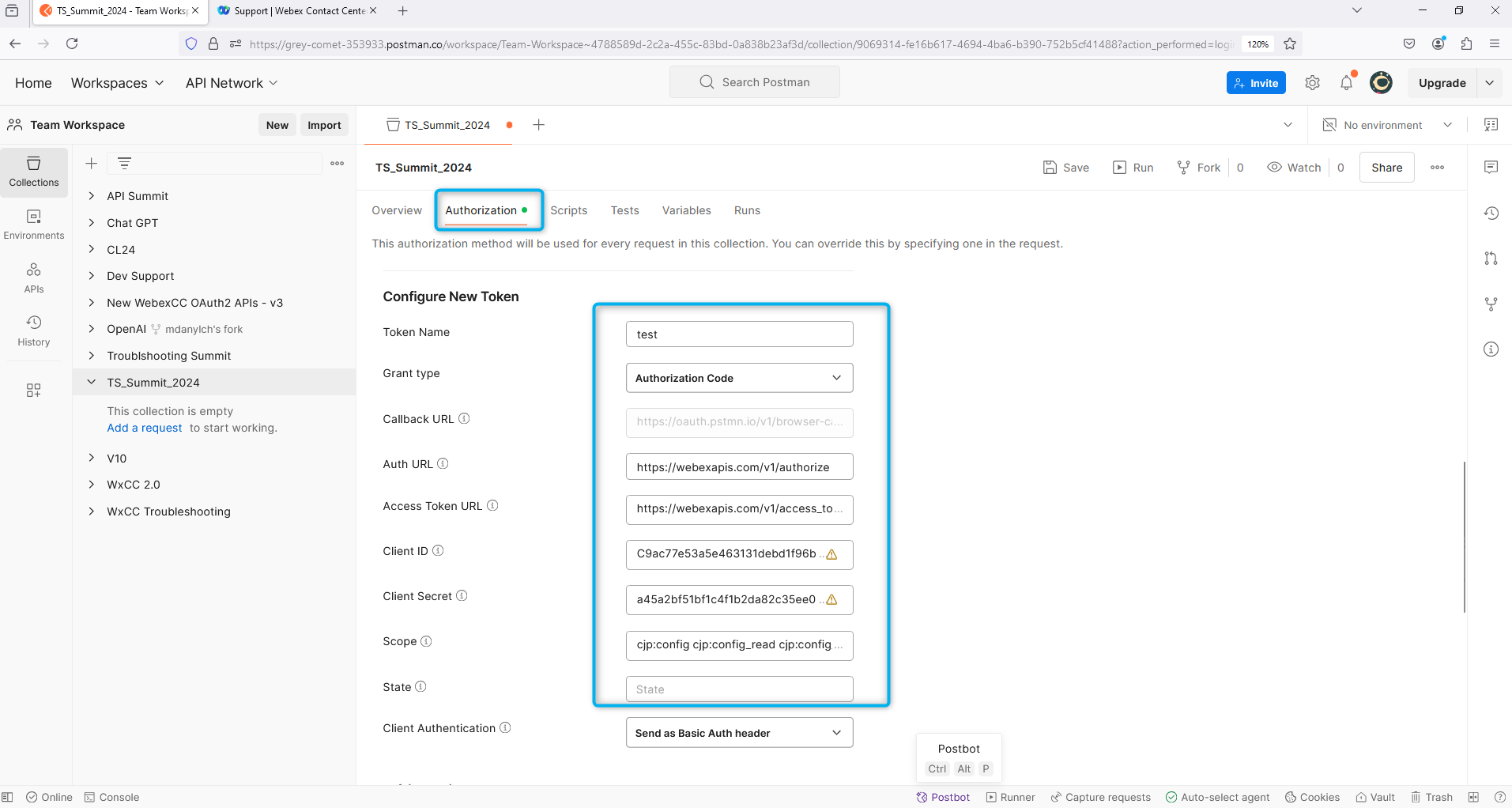Click the Client Secret warning icon
1512x808 pixels.
click(831, 599)
